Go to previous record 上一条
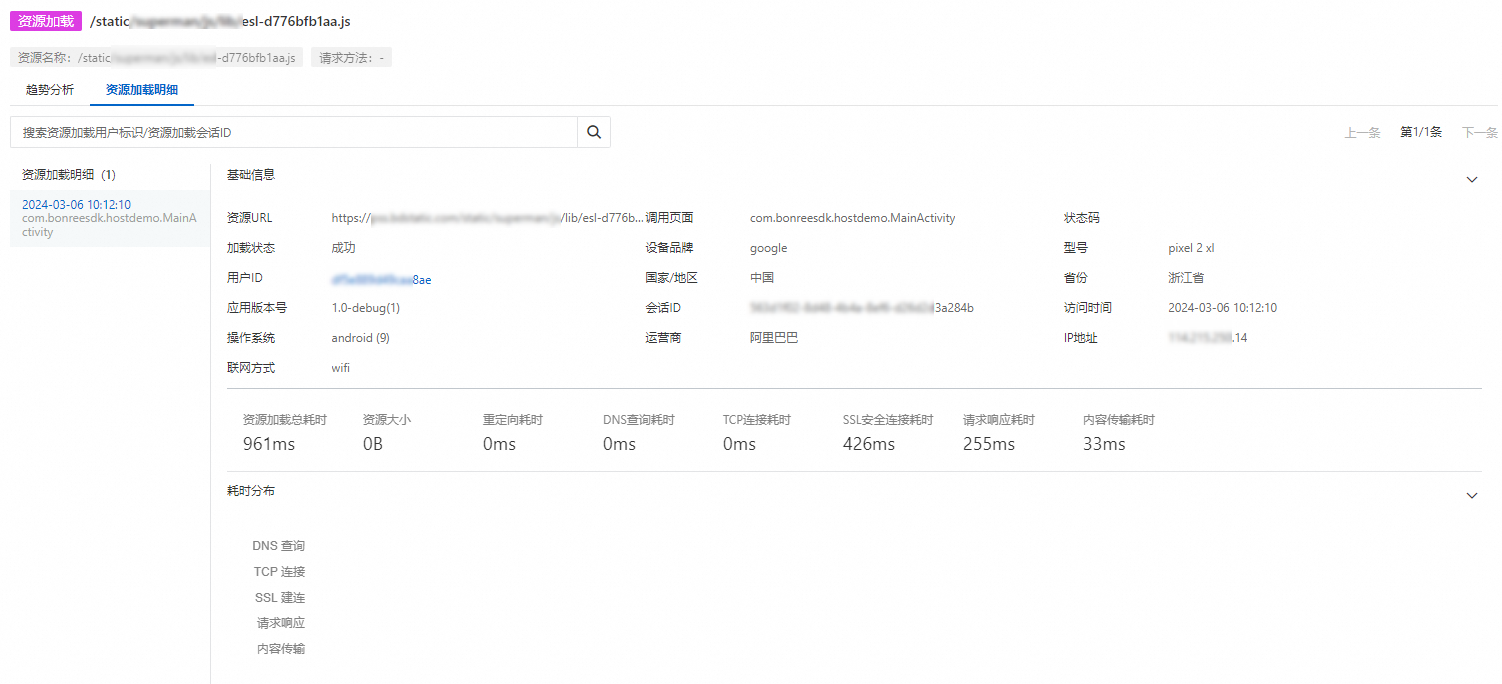This screenshot has height=684, width=1502. tap(1362, 132)
